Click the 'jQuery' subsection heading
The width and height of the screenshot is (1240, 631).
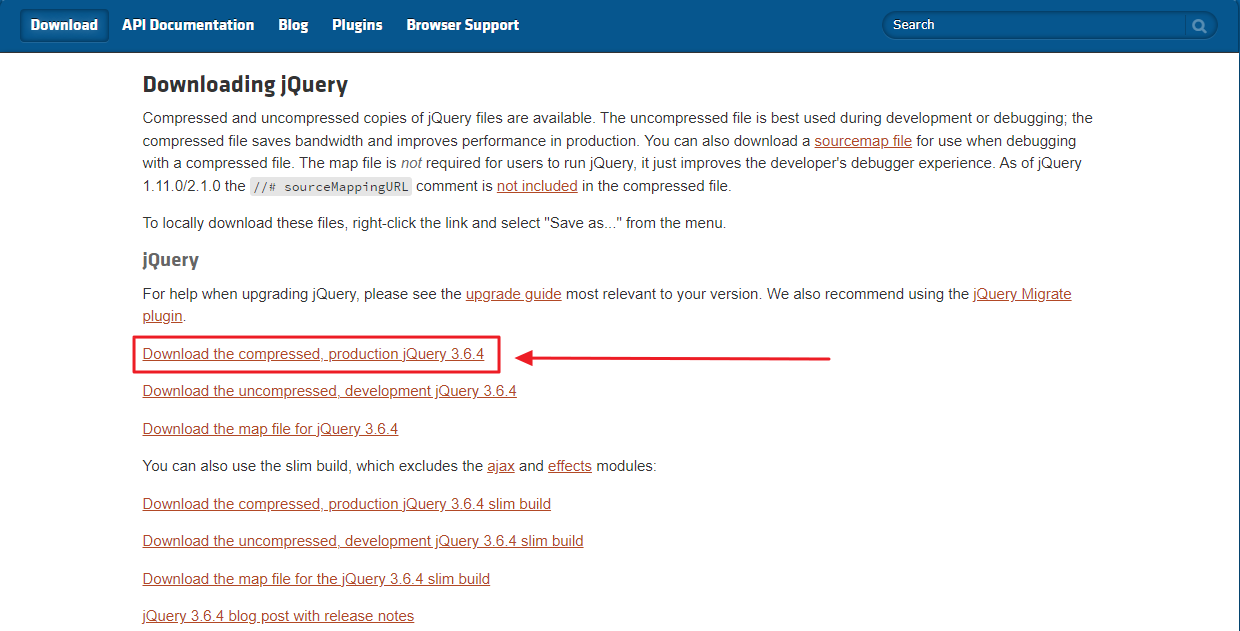pos(171,260)
